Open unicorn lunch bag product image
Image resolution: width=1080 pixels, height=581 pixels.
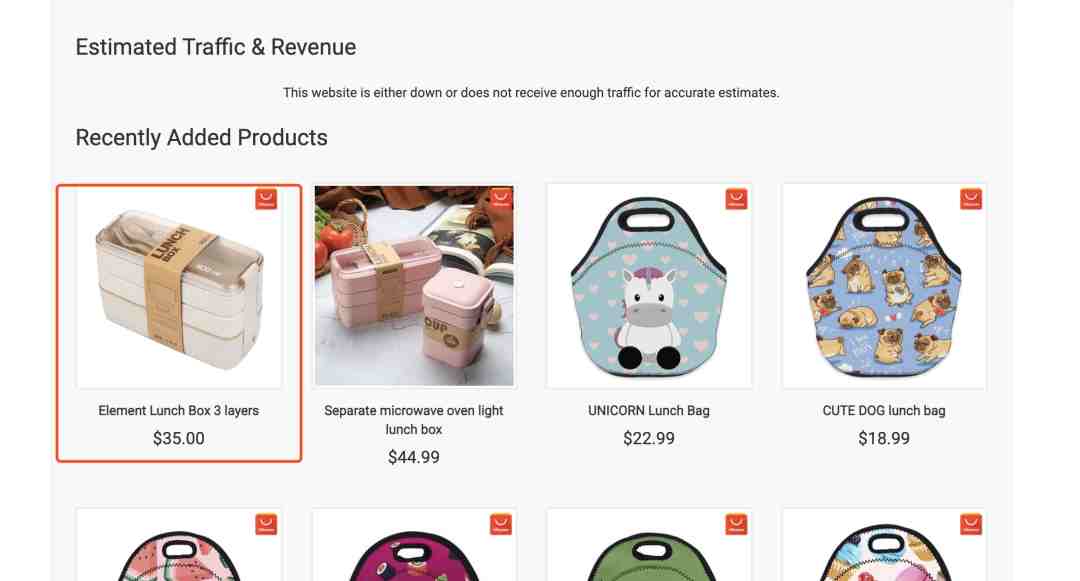(x=649, y=286)
